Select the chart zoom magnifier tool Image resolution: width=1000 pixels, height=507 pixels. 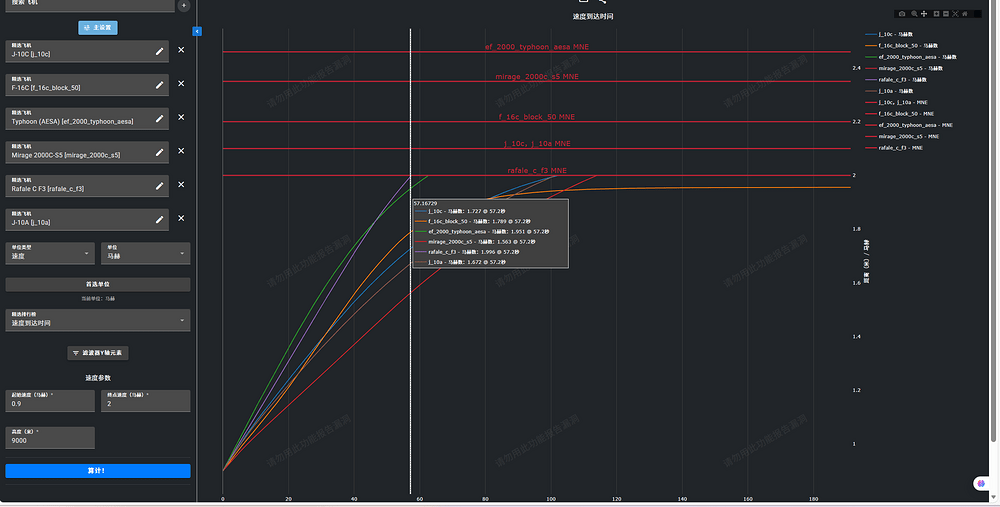[915, 13]
